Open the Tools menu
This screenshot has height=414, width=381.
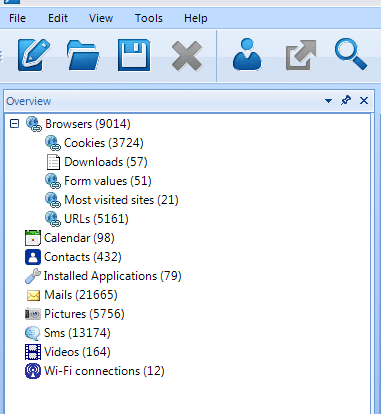[149, 18]
